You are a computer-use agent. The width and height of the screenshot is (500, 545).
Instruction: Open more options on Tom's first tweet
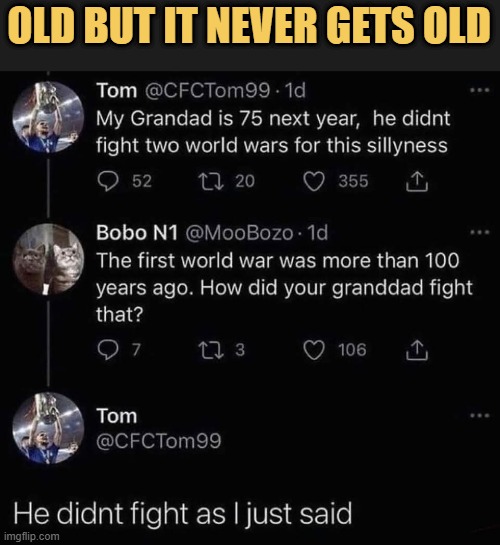pyautogui.click(x=479, y=90)
